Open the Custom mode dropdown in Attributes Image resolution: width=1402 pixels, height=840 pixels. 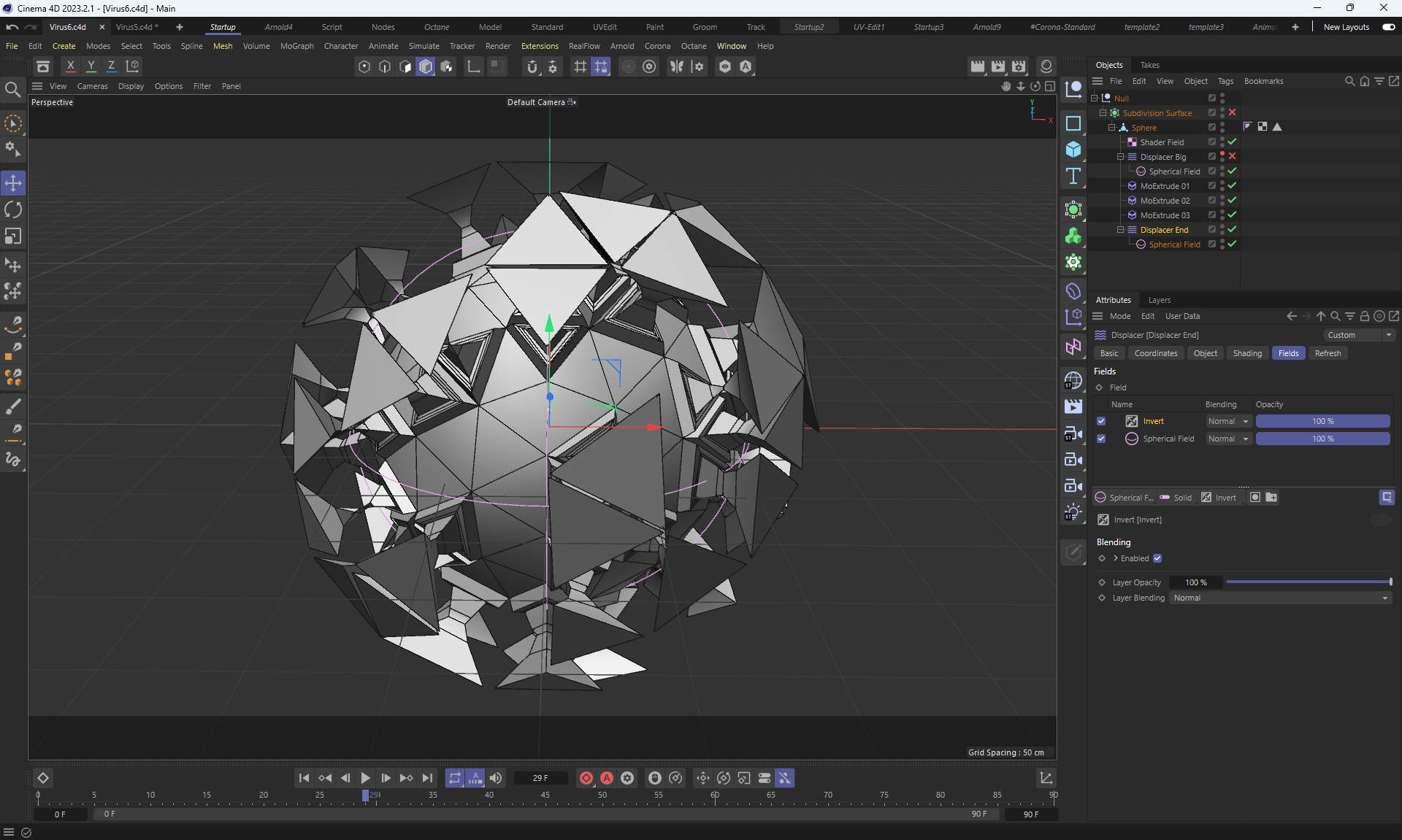[x=1359, y=335]
